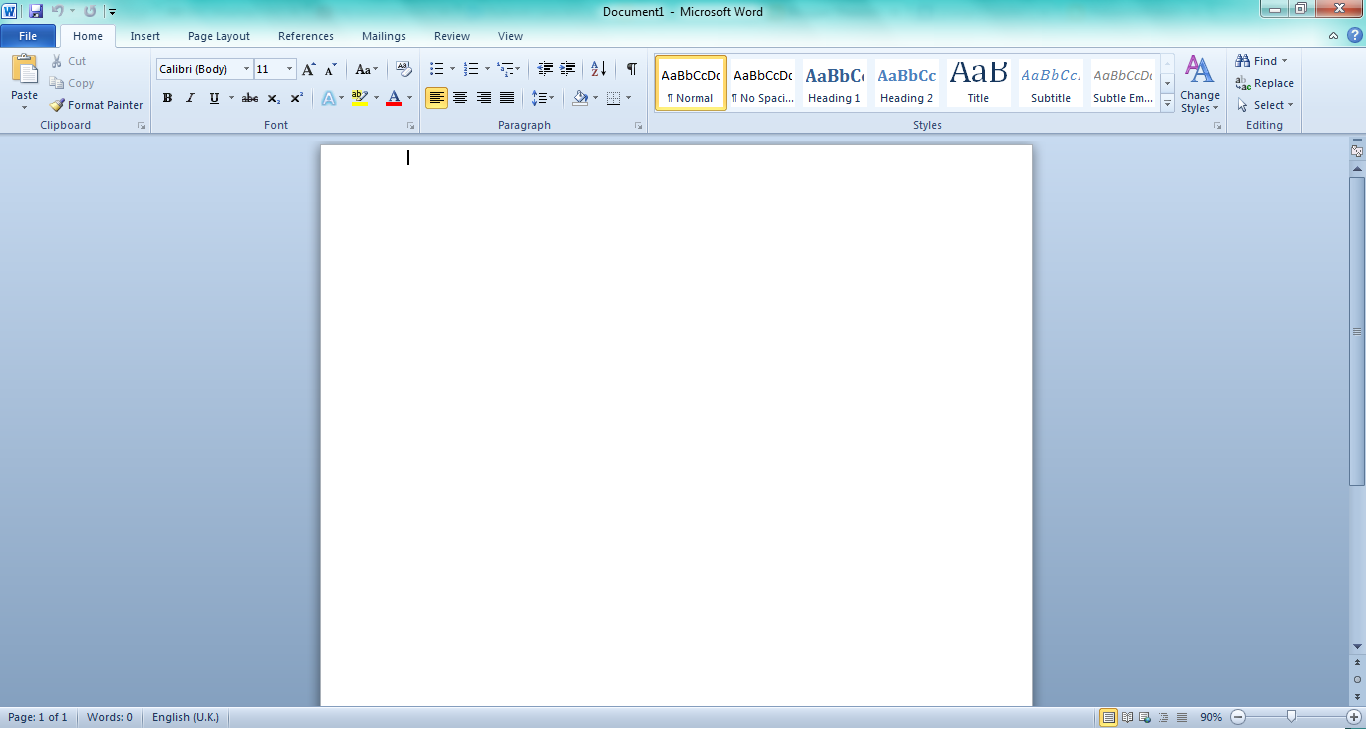Click the Replace command
The image size is (1366, 729).
click(1265, 83)
